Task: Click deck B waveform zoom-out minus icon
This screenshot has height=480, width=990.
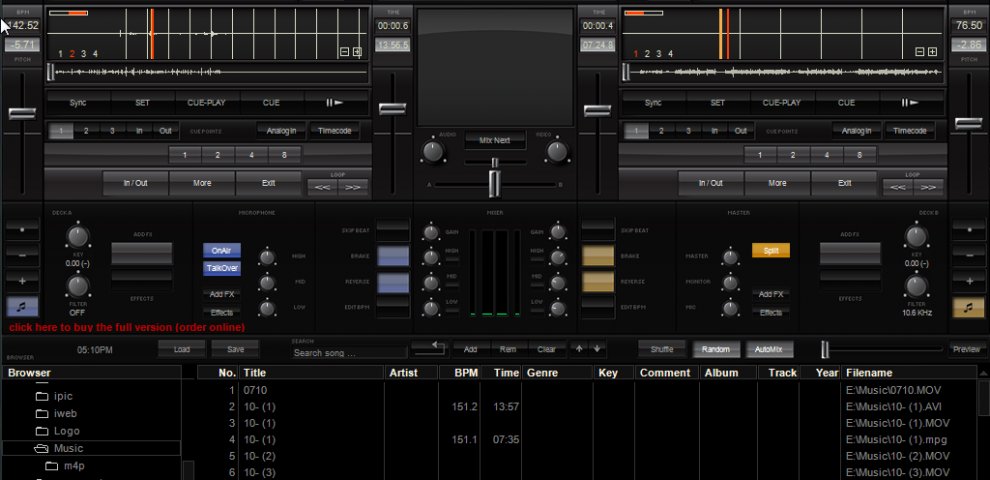Action: 920,52
